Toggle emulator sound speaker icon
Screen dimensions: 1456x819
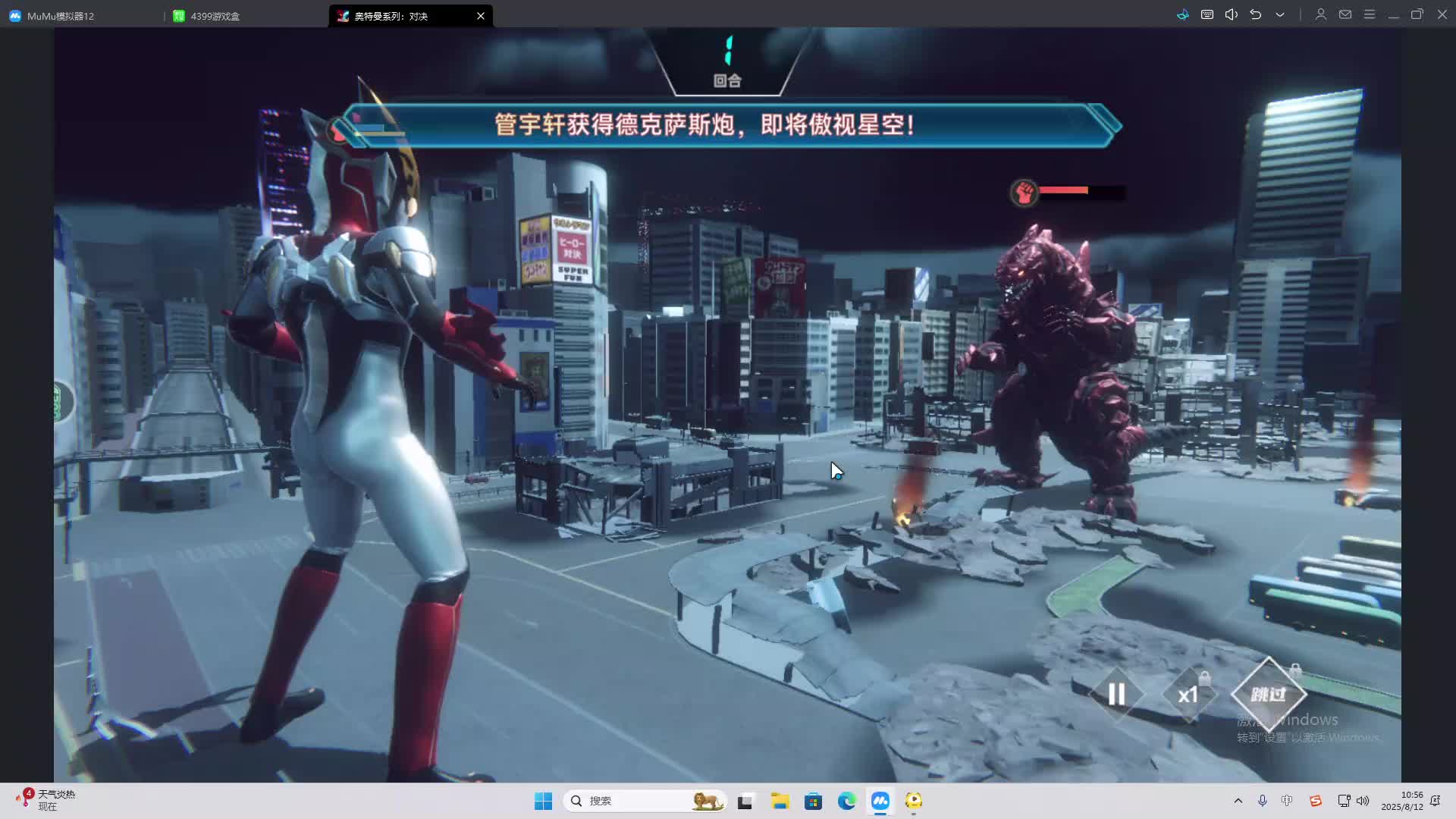click(x=1232, y=14)
